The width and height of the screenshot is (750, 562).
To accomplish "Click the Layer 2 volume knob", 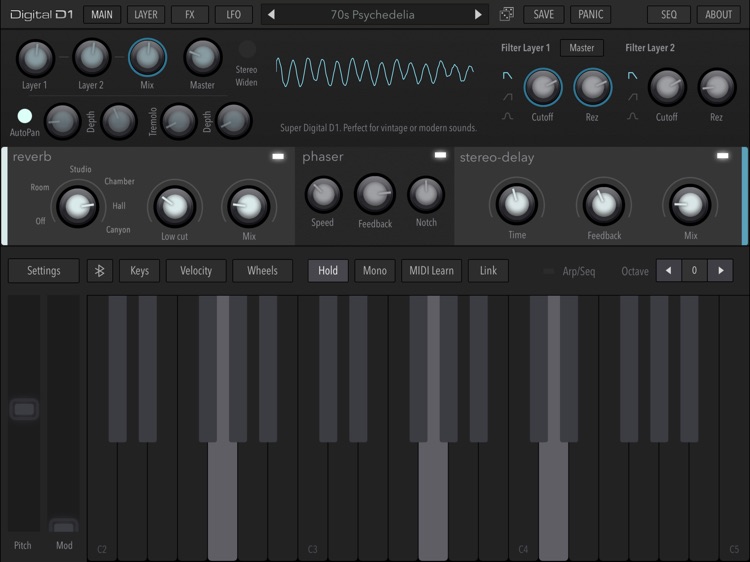I will 91,57.
